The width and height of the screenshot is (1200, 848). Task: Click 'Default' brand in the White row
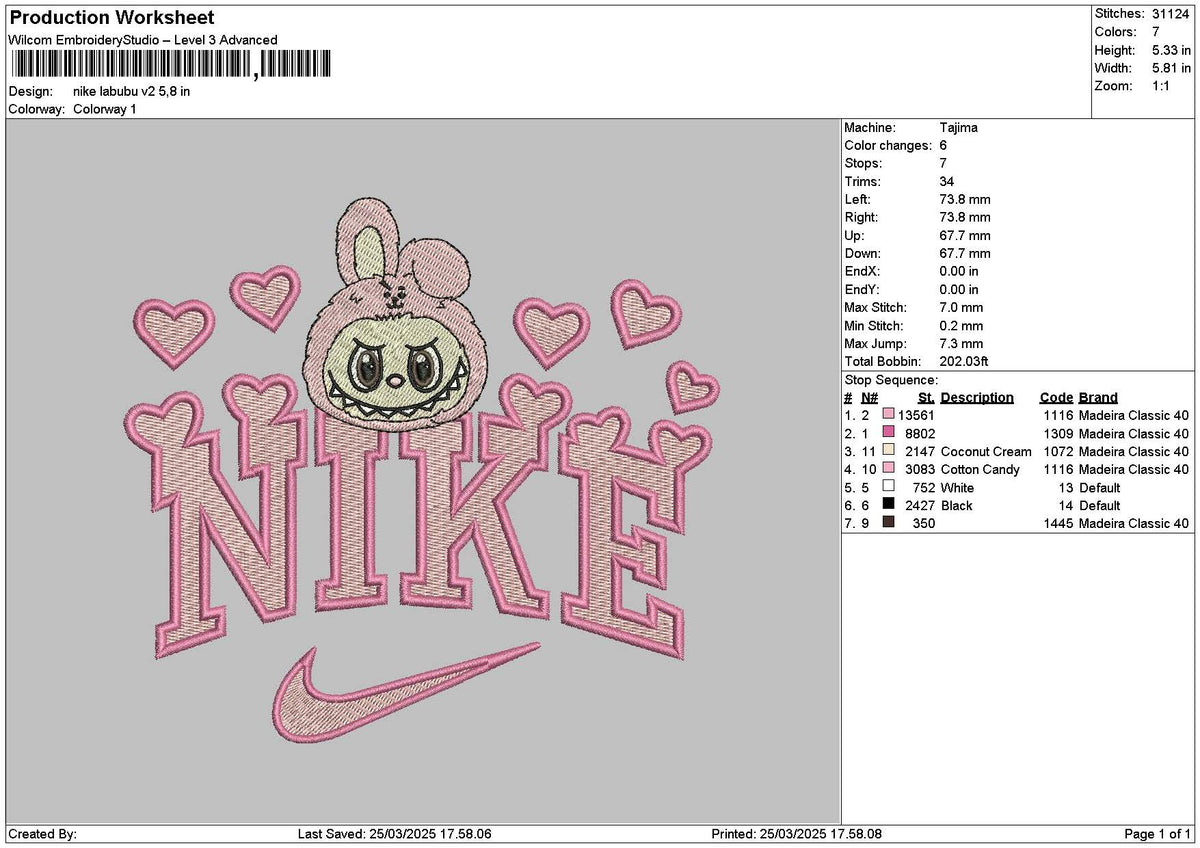point(1099,488)
